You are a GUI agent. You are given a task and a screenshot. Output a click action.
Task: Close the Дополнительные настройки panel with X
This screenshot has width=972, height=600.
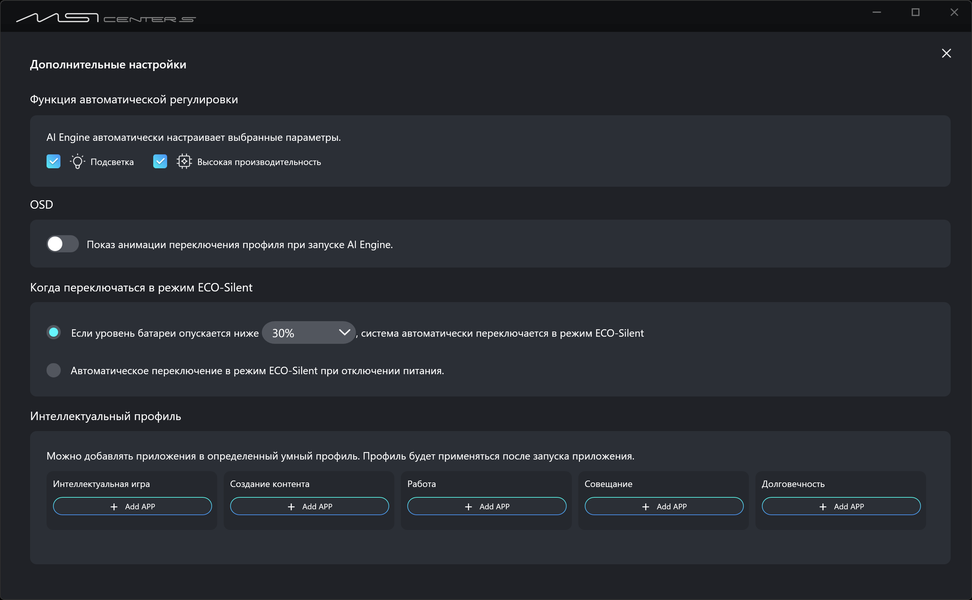(x=946, y=53)
